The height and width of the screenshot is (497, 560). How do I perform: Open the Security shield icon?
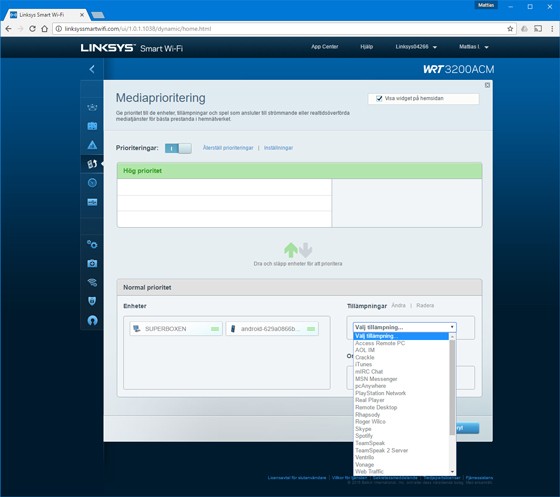click(x=92, y=301)
